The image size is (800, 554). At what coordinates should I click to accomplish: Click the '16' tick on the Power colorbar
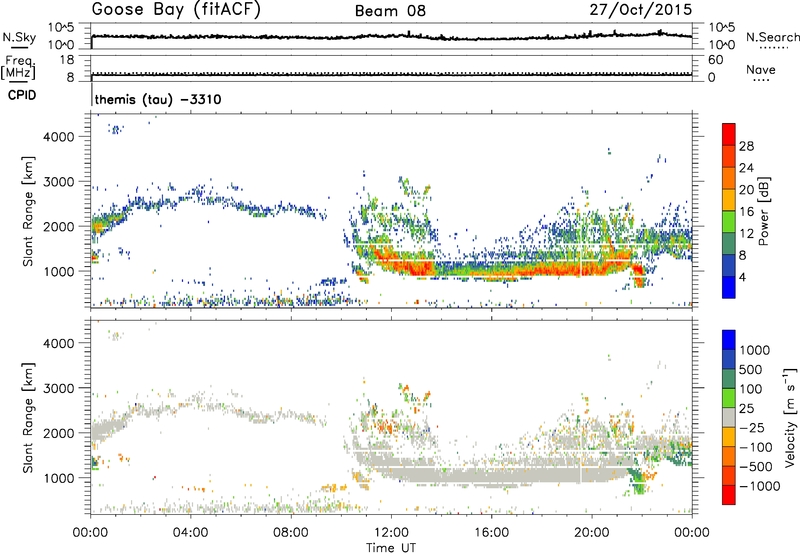pyautogui.click(x=746, y=212)
